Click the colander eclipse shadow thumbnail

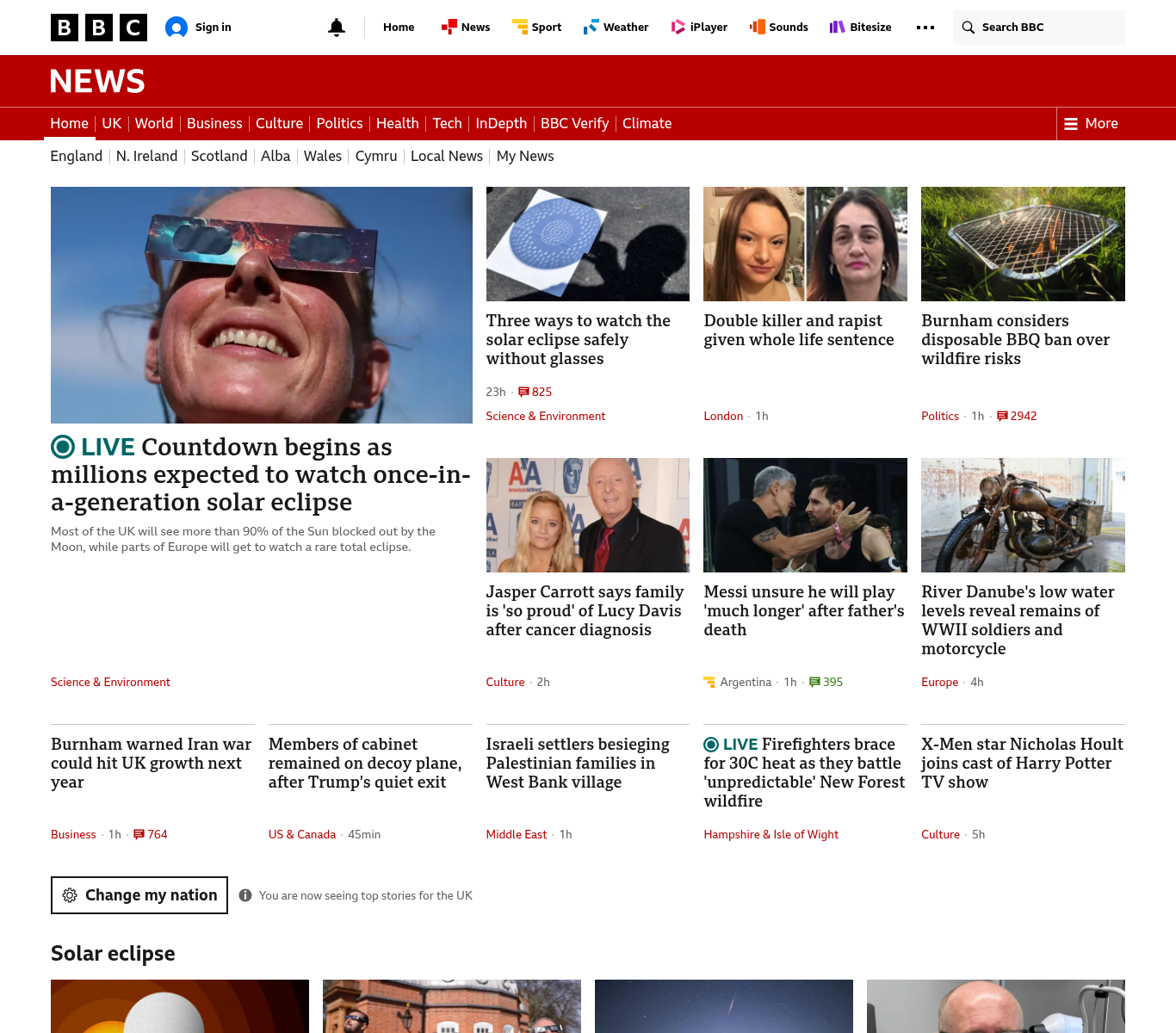[588, 244]
